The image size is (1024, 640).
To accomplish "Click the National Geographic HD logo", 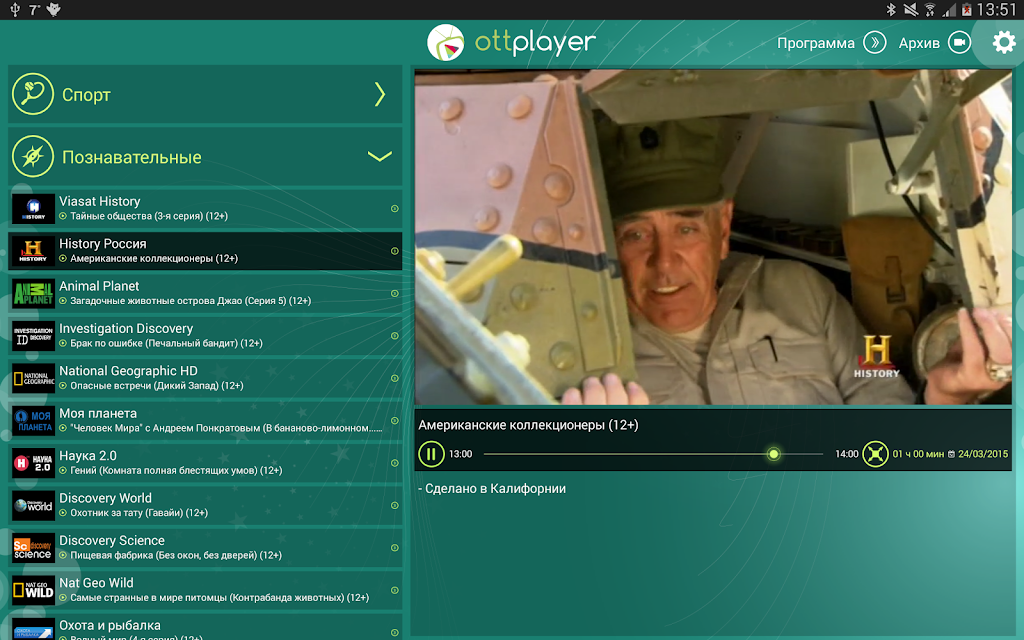I will point(33,378).
